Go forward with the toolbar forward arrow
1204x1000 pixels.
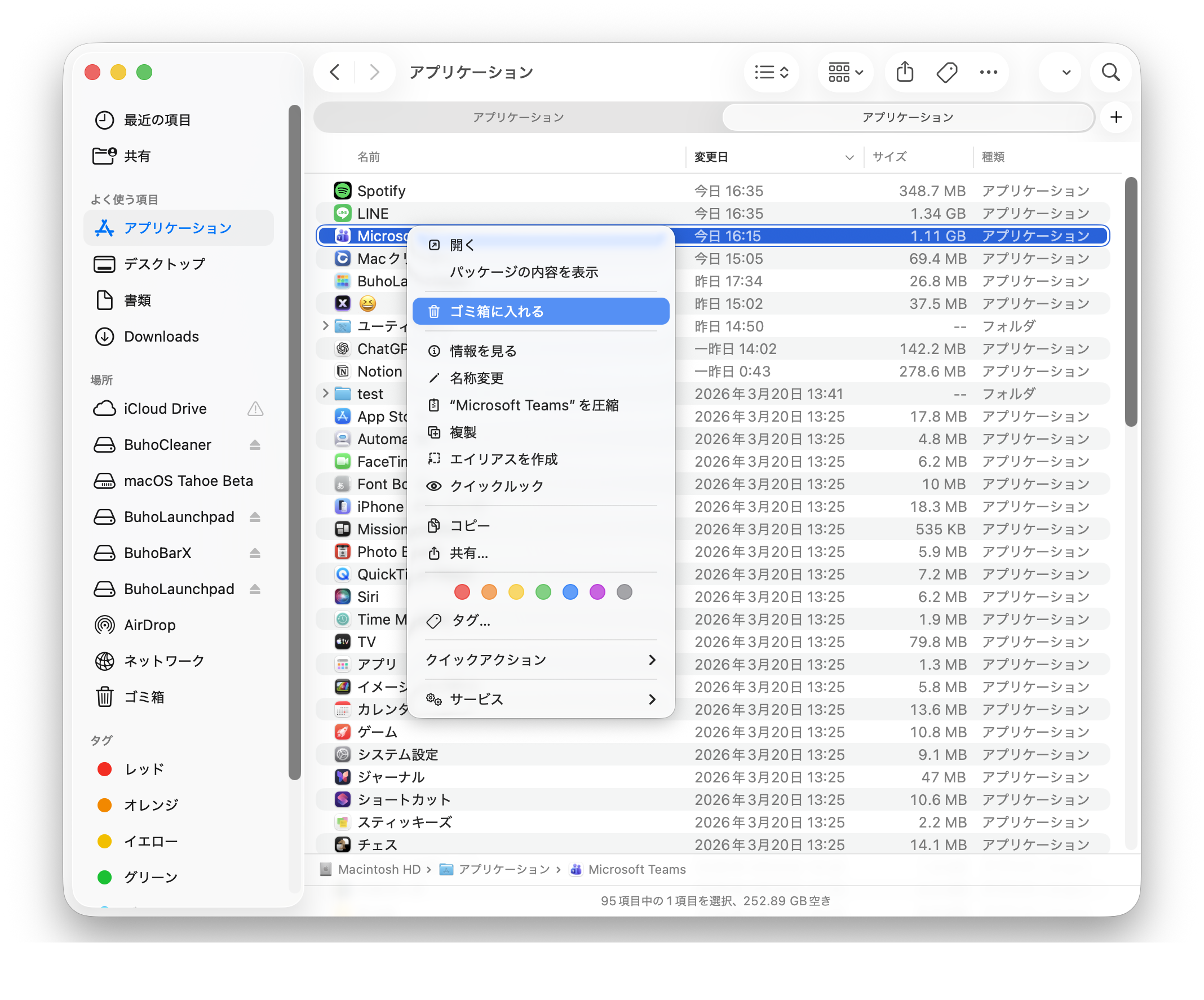pos(374,72)
